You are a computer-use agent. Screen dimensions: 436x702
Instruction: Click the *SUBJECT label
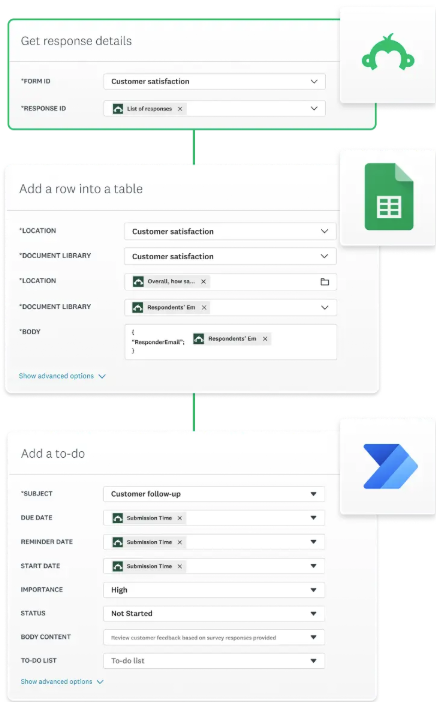[x=37, y=494]
